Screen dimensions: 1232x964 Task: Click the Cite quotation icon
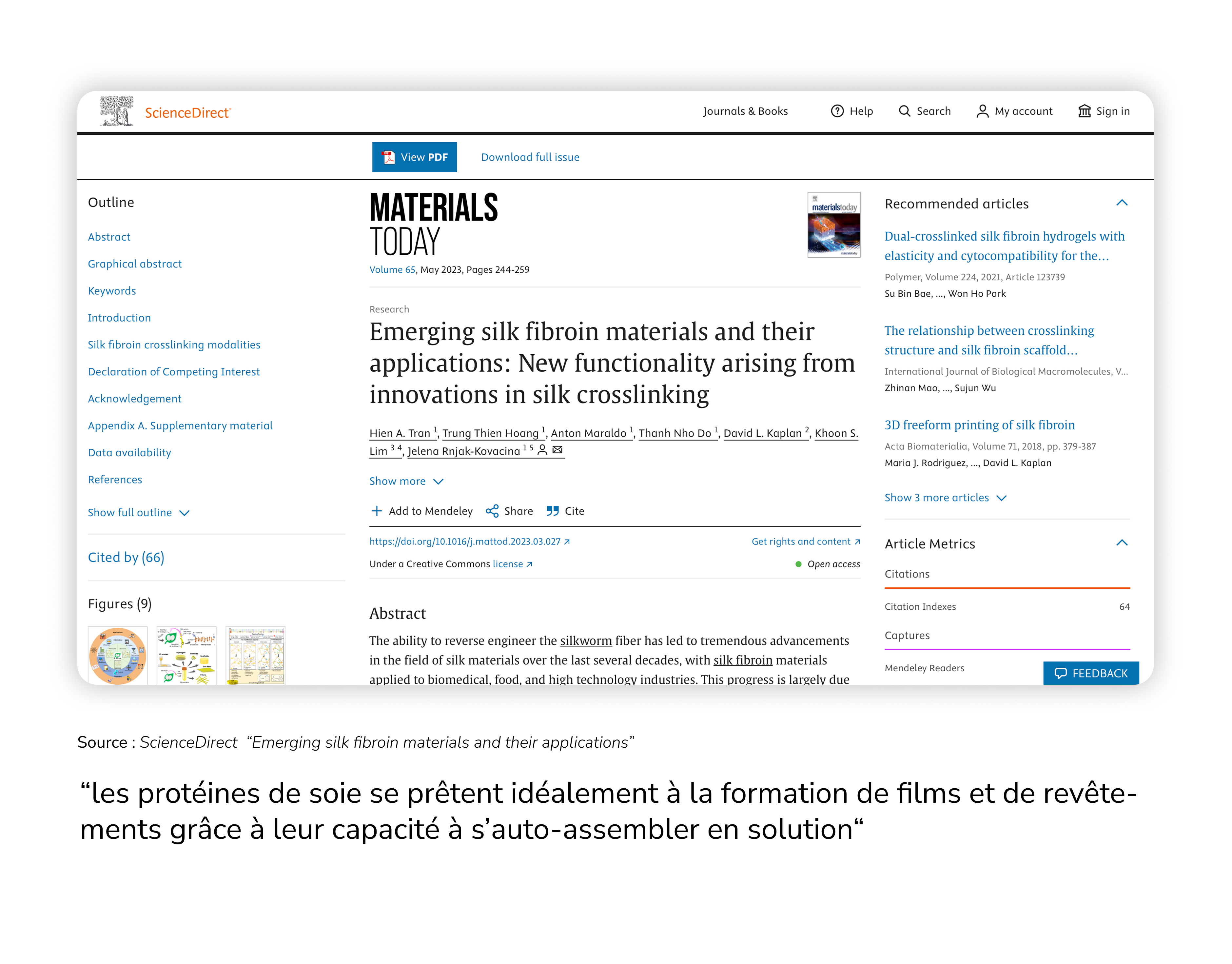(553, 511)
